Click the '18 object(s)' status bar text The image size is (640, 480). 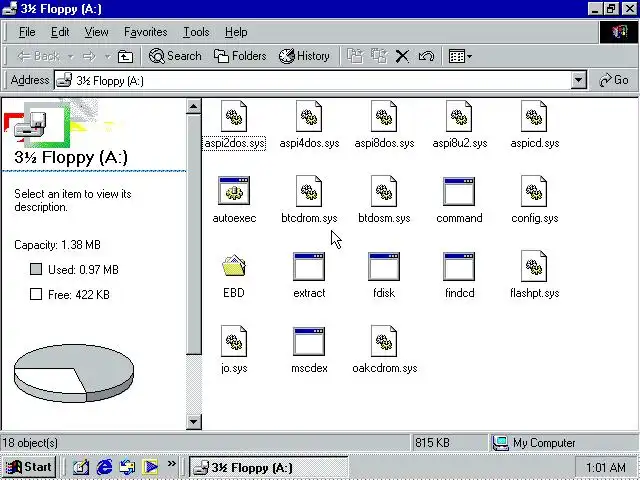(30, 443)
